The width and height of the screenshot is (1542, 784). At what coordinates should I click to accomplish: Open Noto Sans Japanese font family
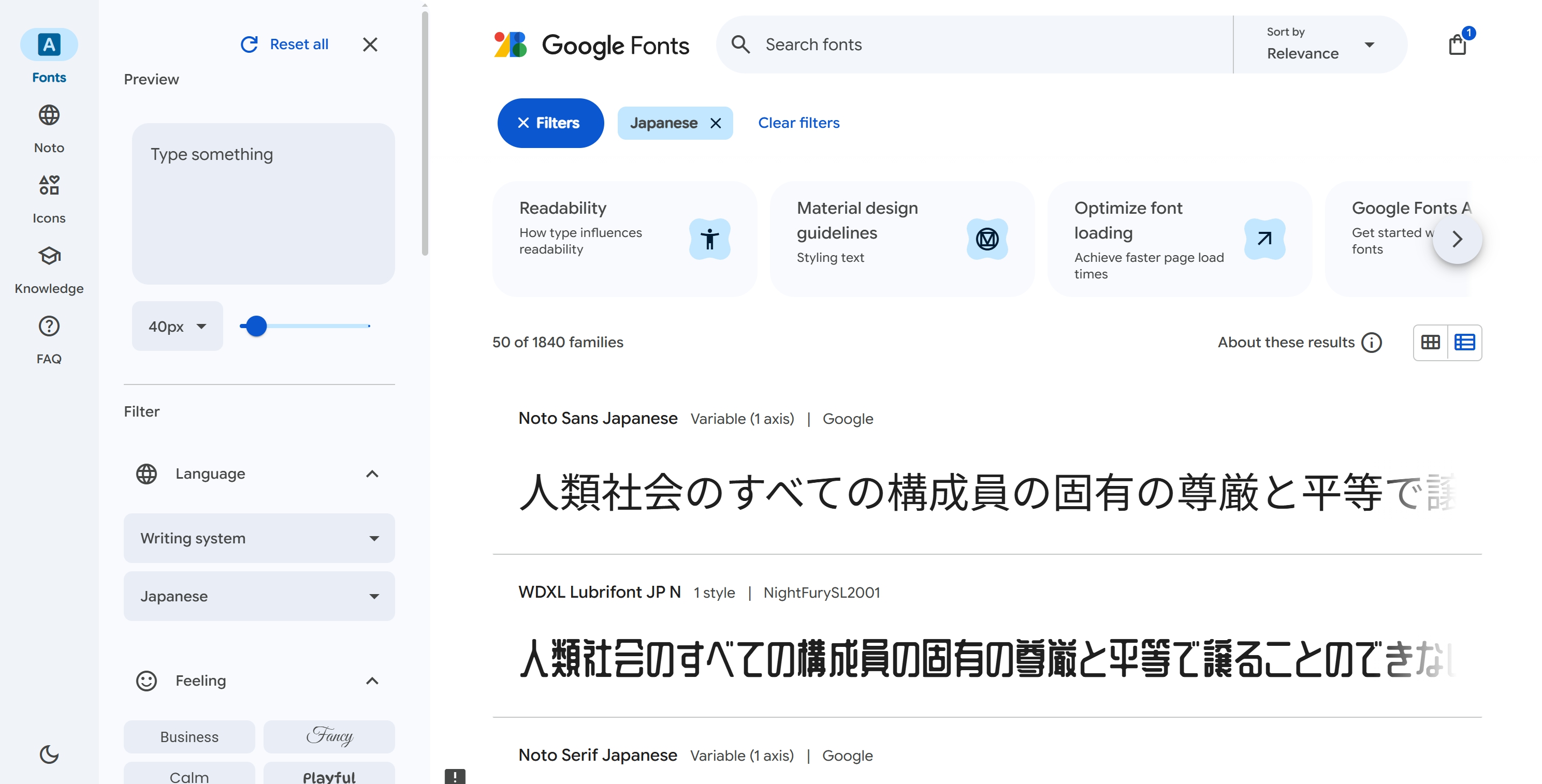598,418
